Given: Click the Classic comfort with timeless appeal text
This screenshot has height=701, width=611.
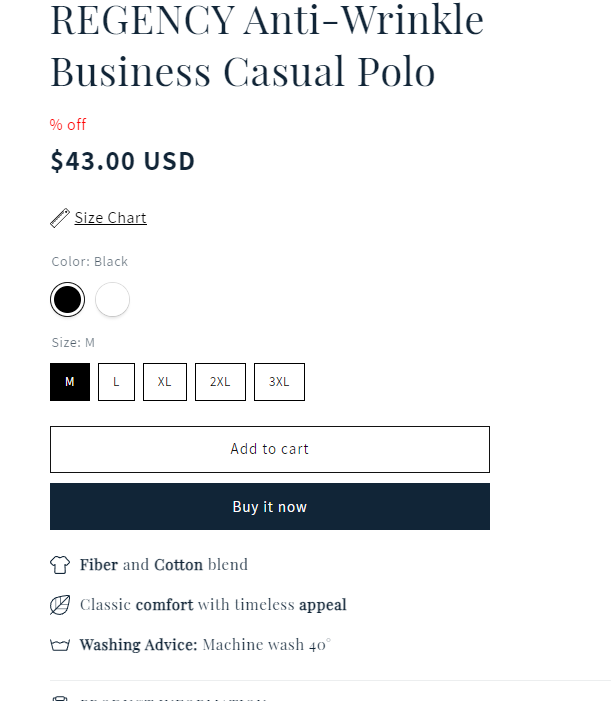Looking at the screenshot, I should [x=213, y=605].
